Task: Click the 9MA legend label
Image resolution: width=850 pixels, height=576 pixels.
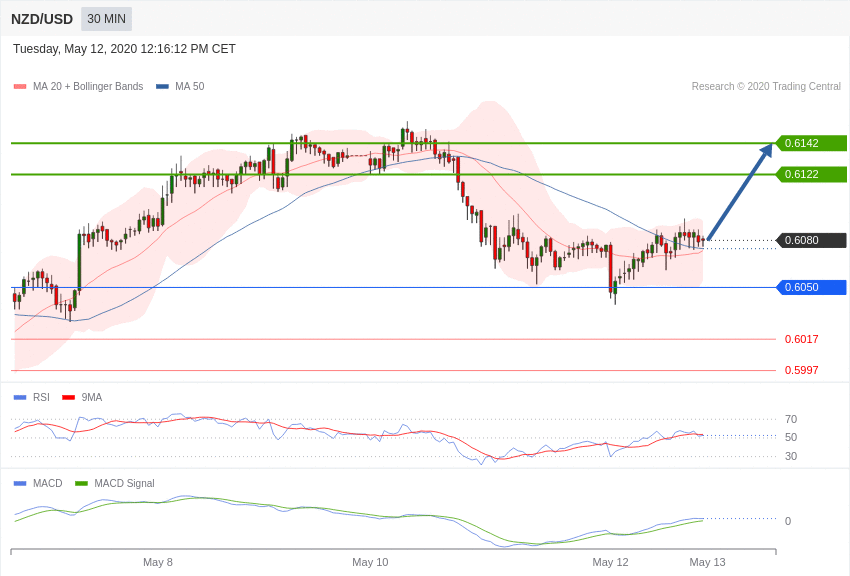Action: coord(92,397)
